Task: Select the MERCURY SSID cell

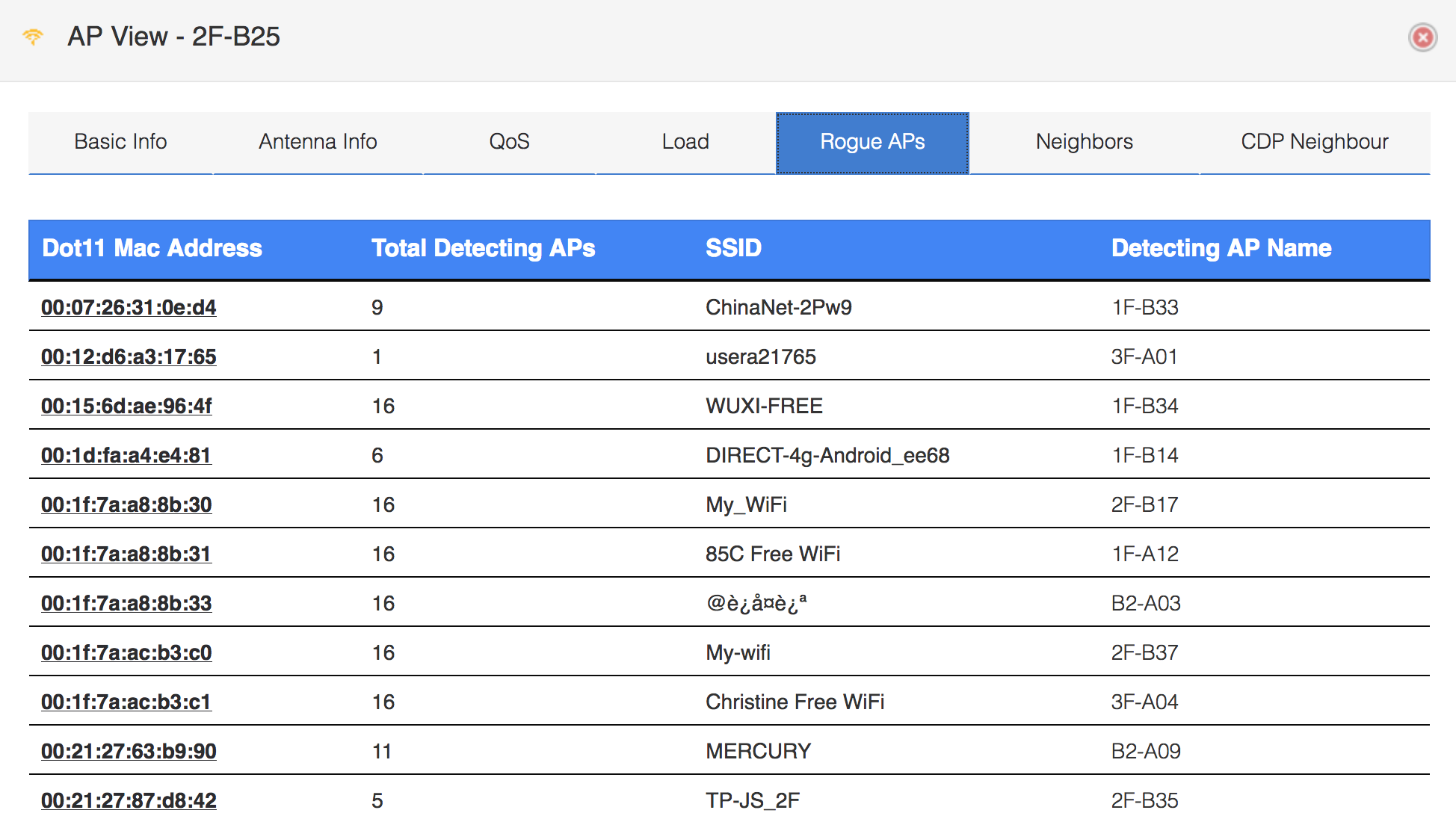Action: [758, 751]
